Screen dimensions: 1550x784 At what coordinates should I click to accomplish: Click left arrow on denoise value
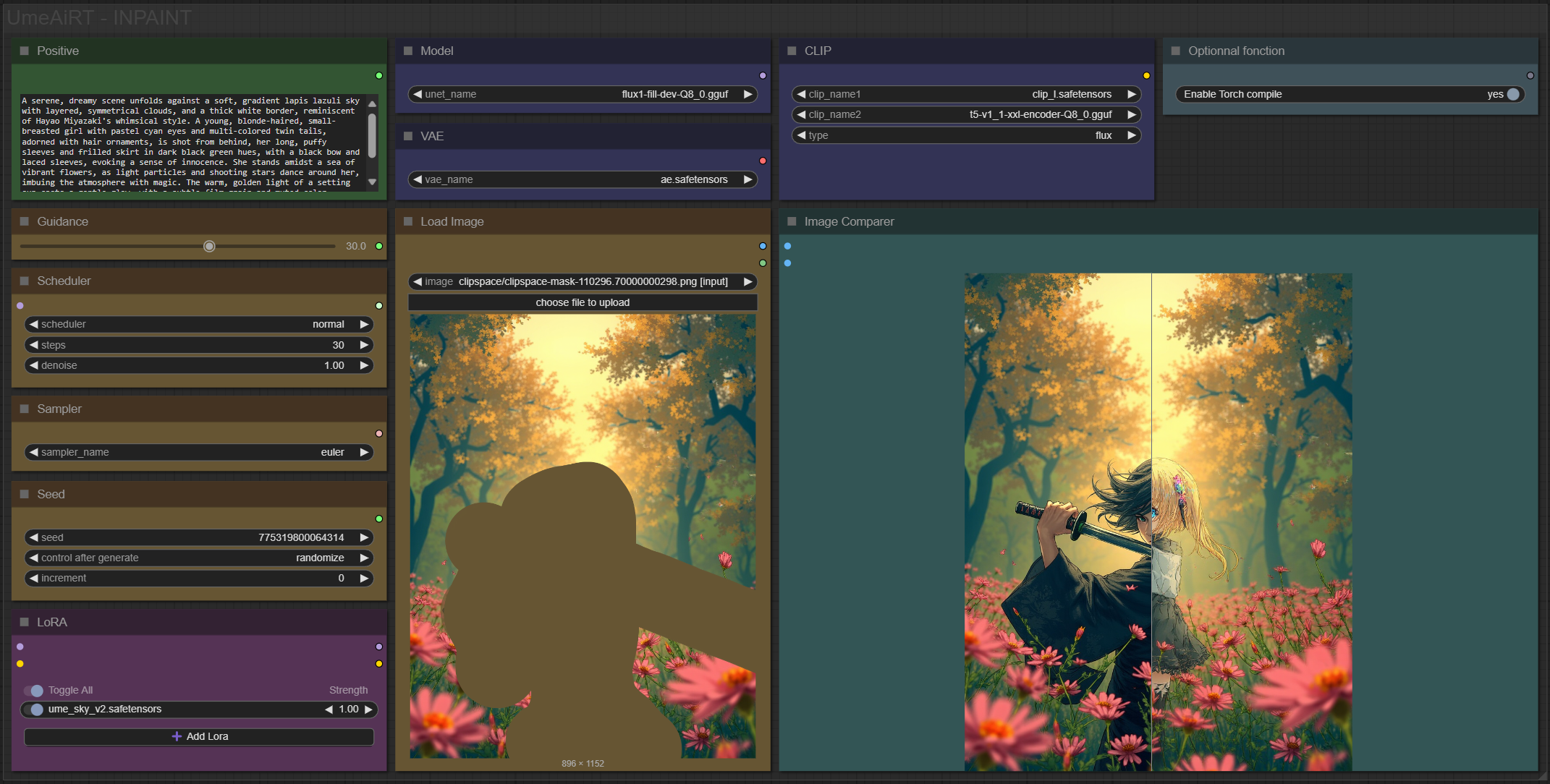33,365
